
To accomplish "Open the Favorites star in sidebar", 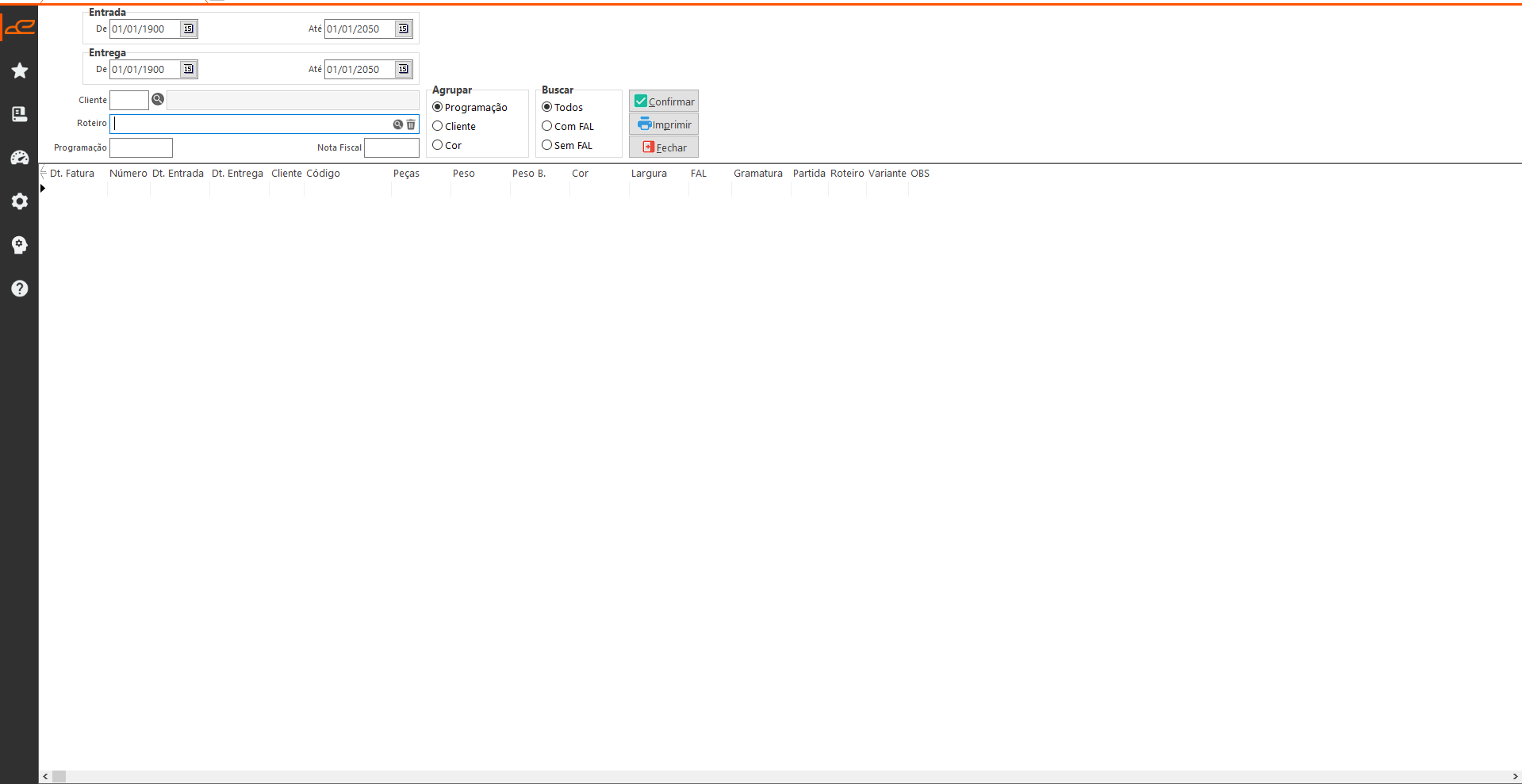I will (x=20, y=71).
